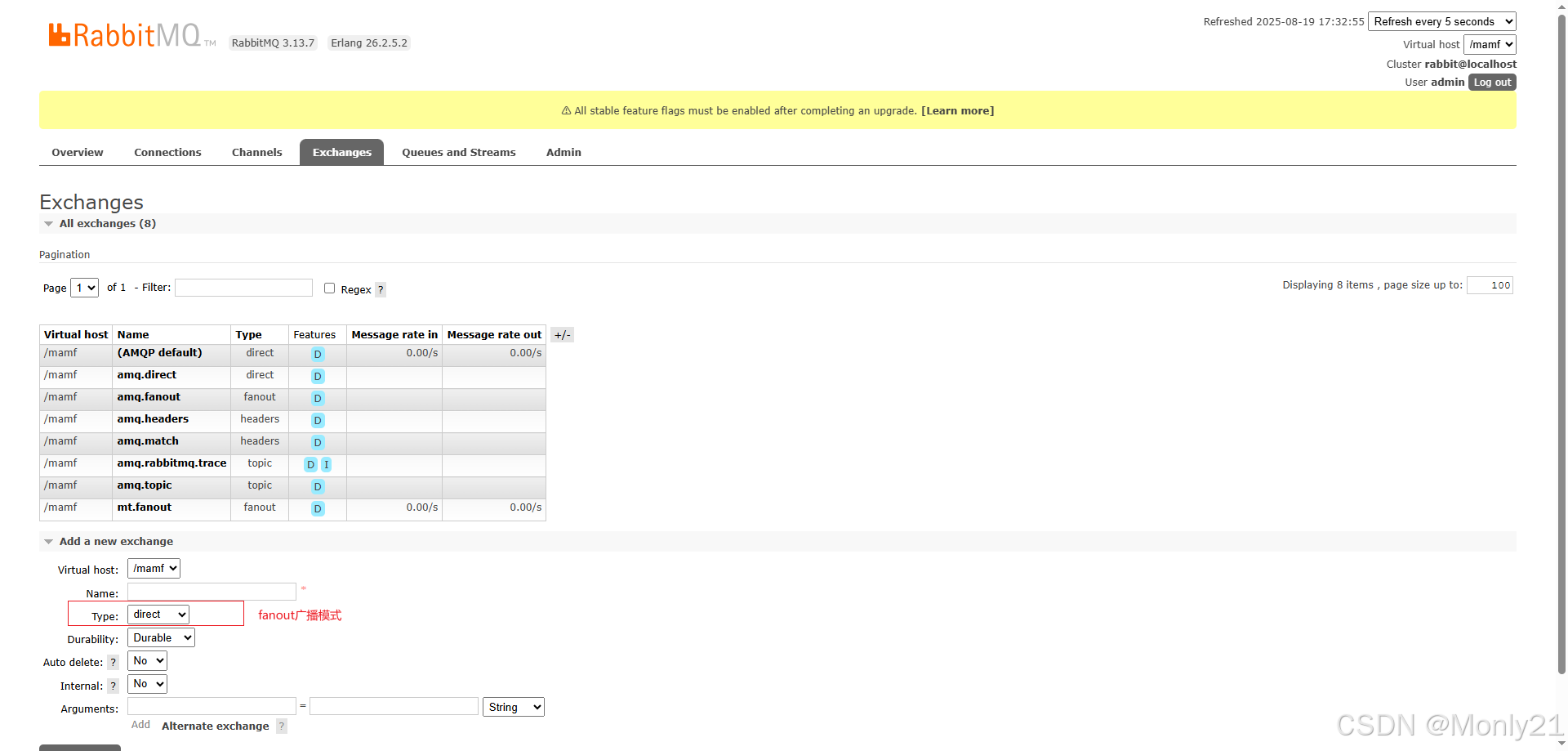The width and height of the screenshot is (1568, 751).
Task: Open the mt.fanout exchange link
Action: point(145,507)
